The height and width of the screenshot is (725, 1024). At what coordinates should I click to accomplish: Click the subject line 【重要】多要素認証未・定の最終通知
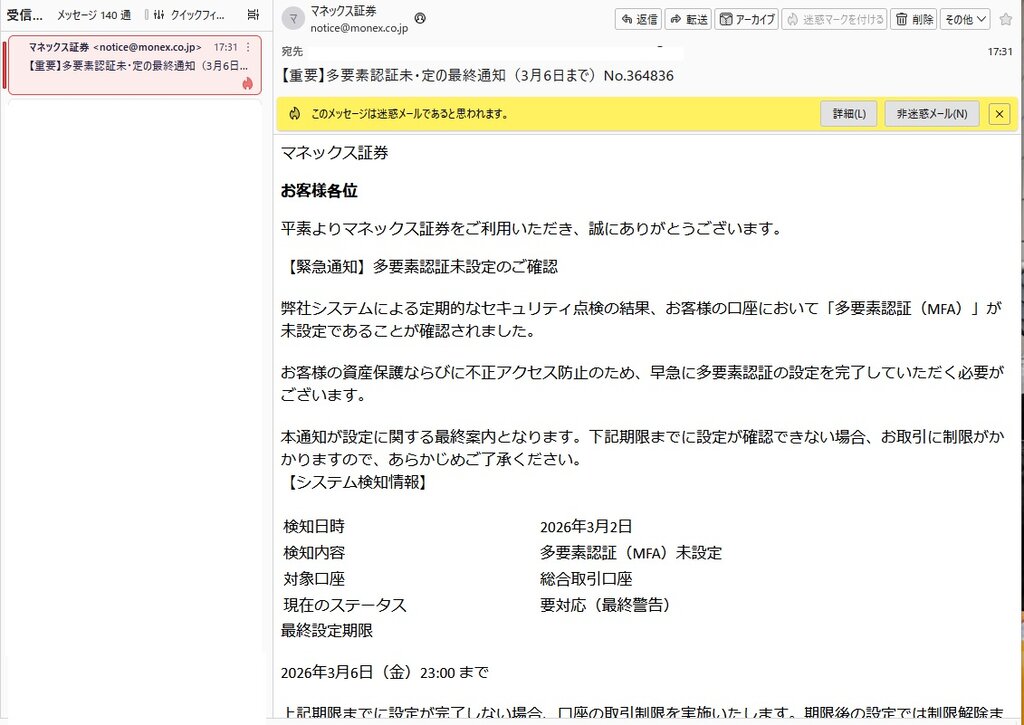pos(477,76)
